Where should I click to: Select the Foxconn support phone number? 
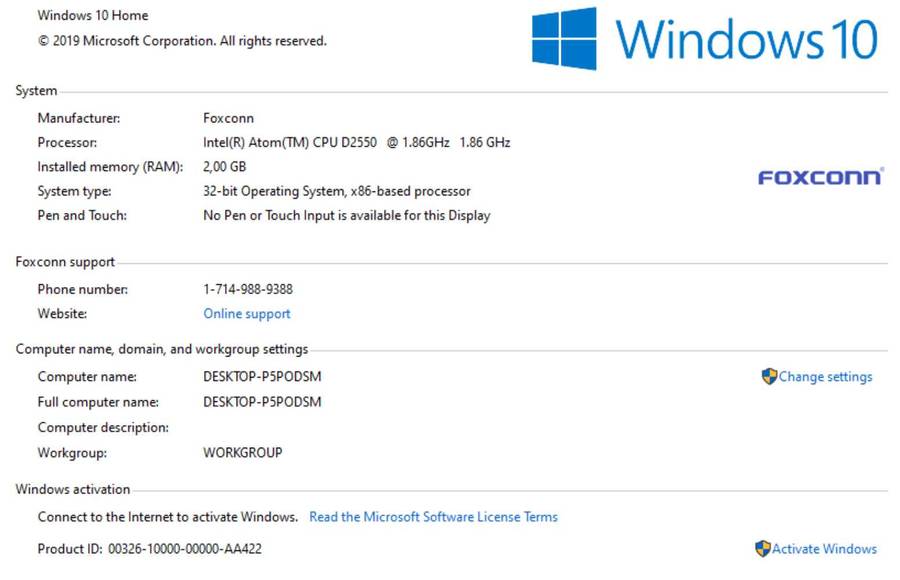click(248, 290)
